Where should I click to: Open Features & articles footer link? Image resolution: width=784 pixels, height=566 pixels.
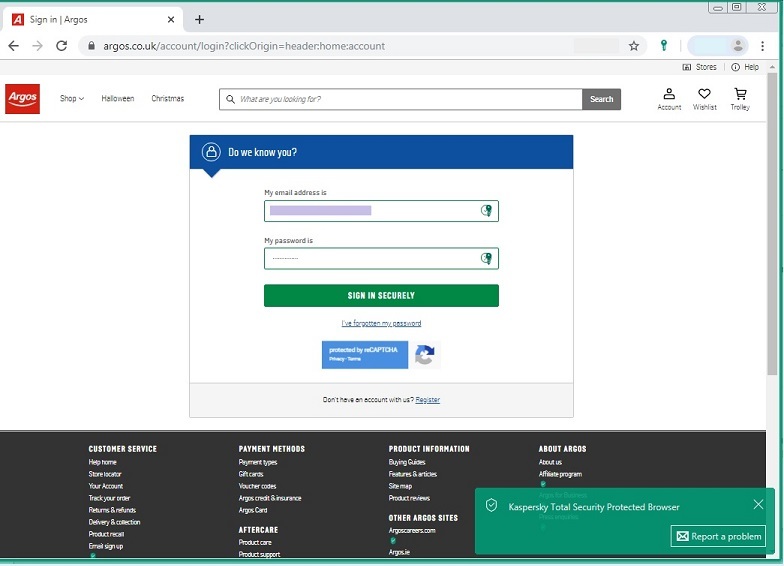coord(412,474)
